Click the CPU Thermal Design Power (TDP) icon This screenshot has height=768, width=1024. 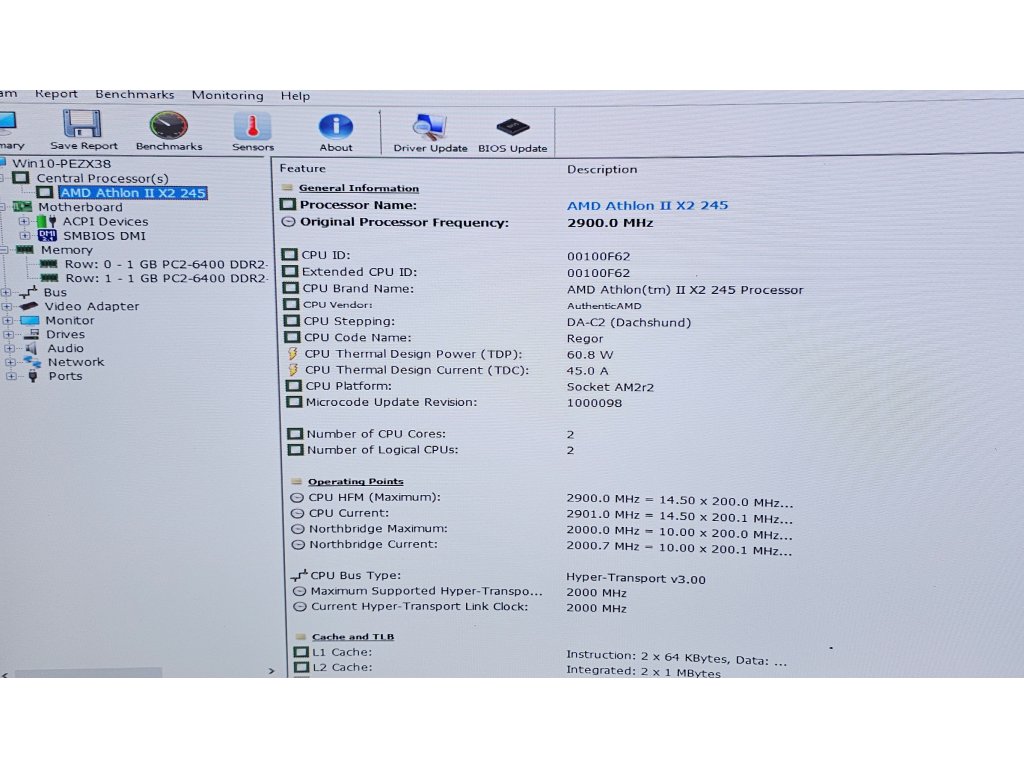pos(293,354)
